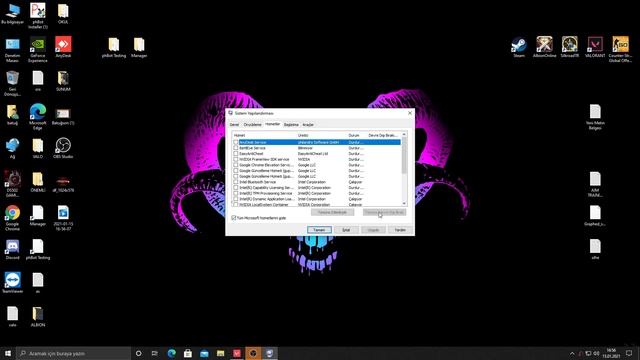
Task: Open the Mail app from the taskbar
Action: pos(204,353)
